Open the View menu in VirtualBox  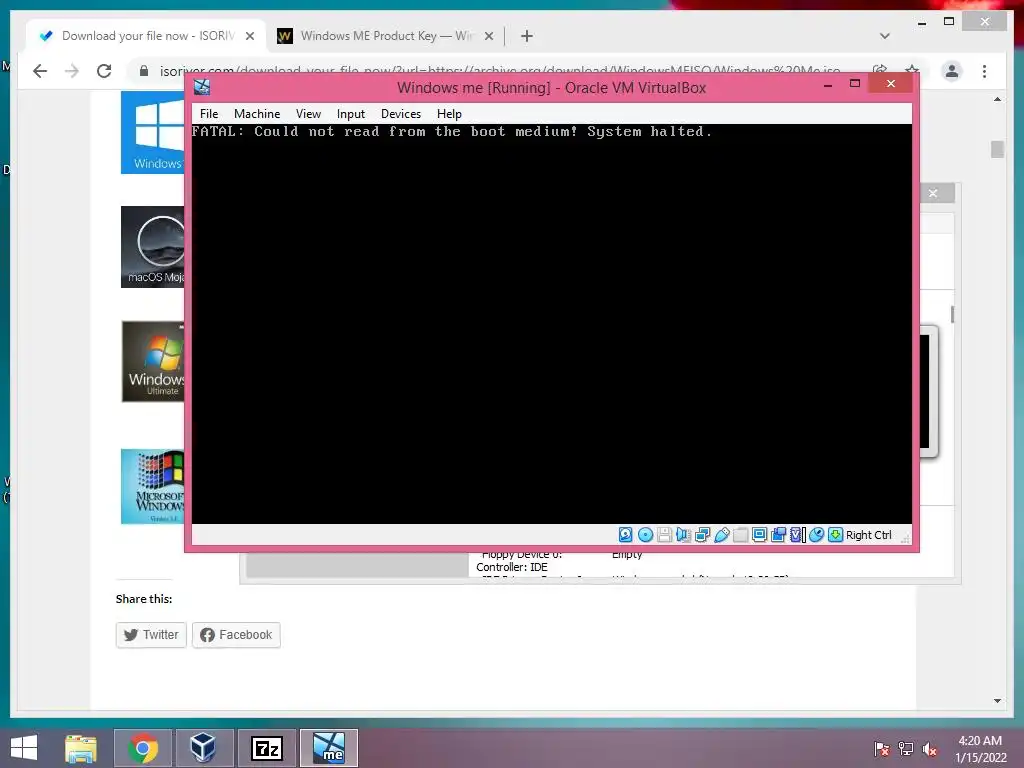[x=308, y=114]
